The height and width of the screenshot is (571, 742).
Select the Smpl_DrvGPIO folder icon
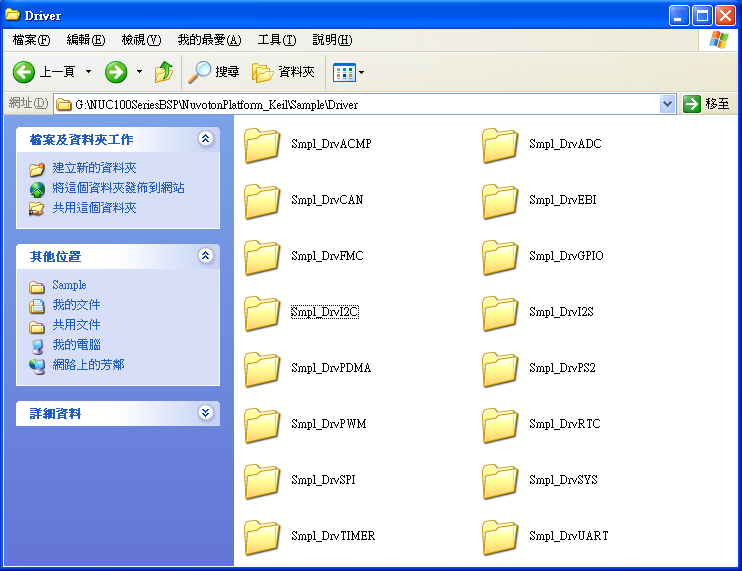point(500,257)
